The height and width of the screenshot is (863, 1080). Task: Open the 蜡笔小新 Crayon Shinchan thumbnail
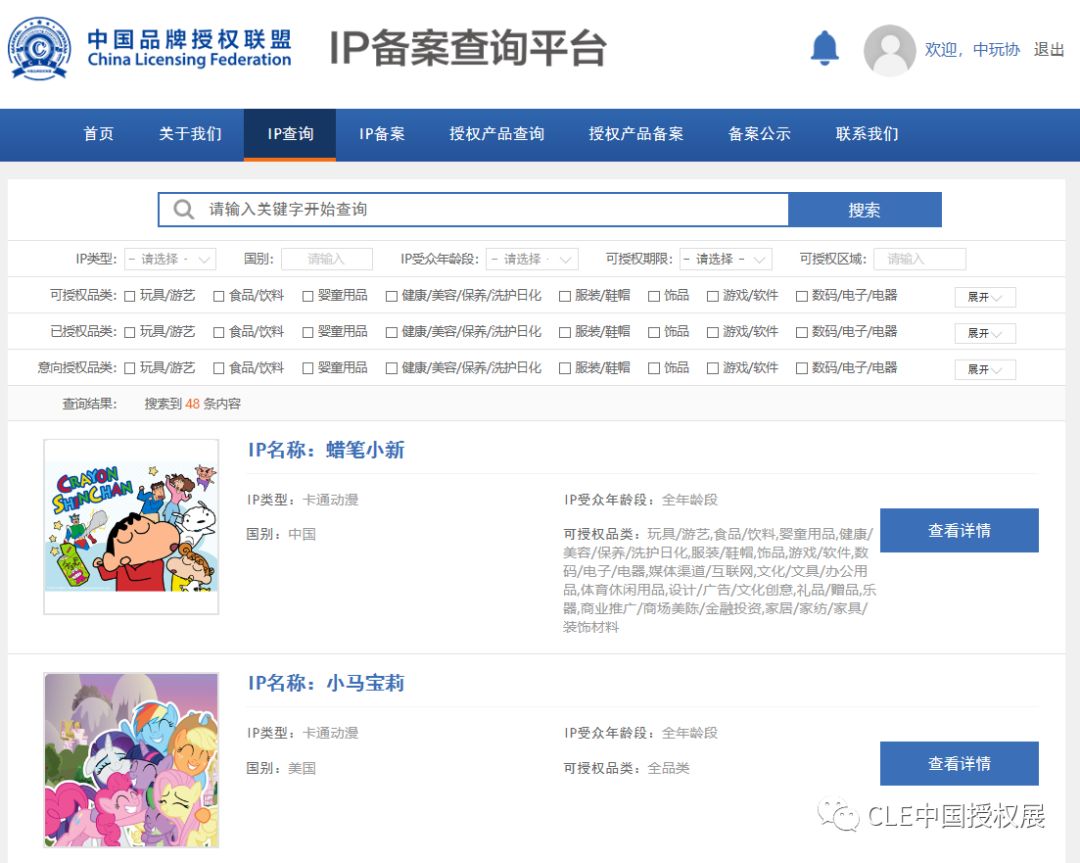131,526
